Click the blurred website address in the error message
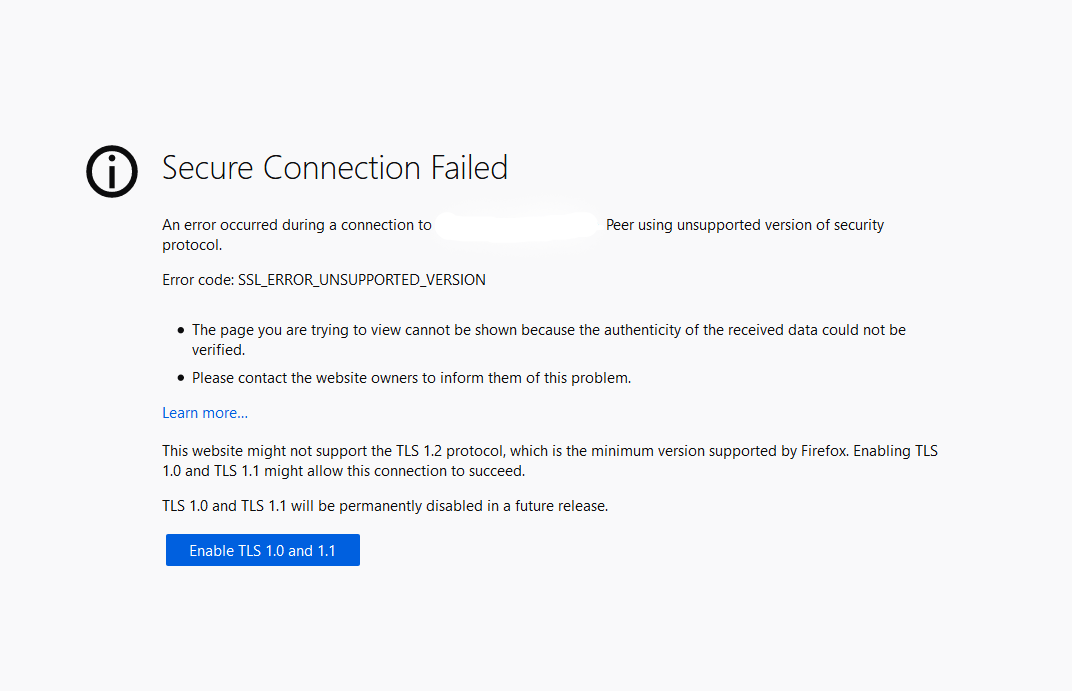1072x691 pixels. (x=516, y=224)
